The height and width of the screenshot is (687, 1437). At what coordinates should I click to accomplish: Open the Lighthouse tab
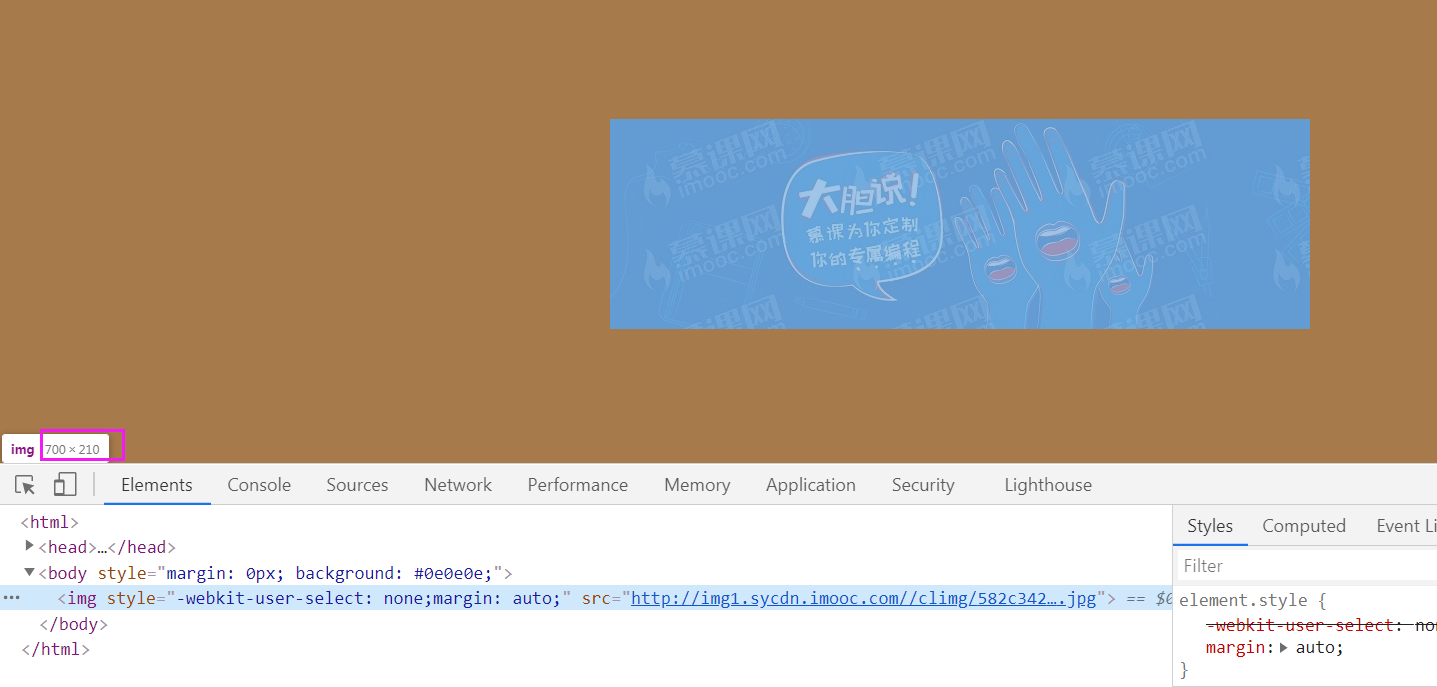pyautogui.click(x=1048, y=485)
